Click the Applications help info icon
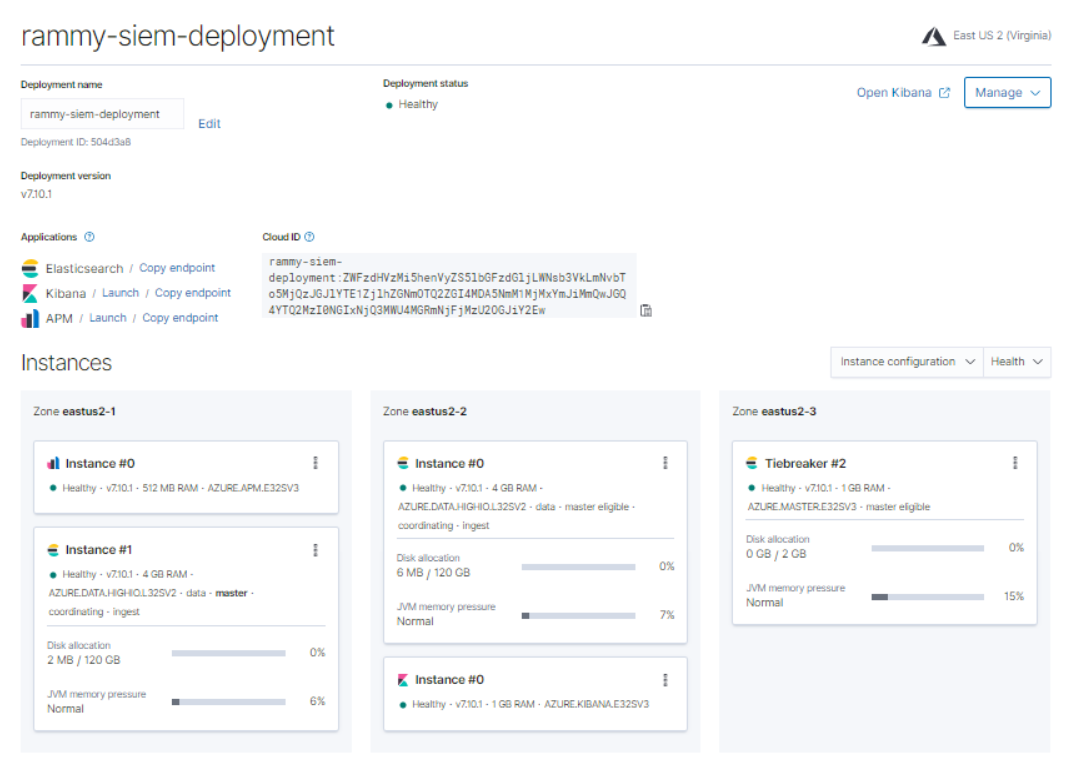This screenshot has height=776, width=1072. [x=89, y=237]
